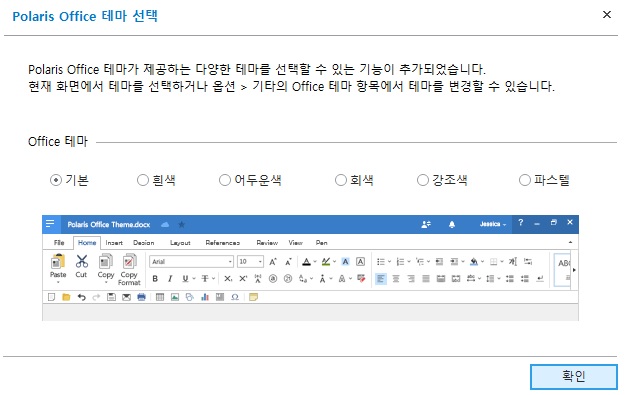Viewport: 625px width, 395px height.
Task: Click the paragraph shading paint bucket icon
Action: [474, 262]
